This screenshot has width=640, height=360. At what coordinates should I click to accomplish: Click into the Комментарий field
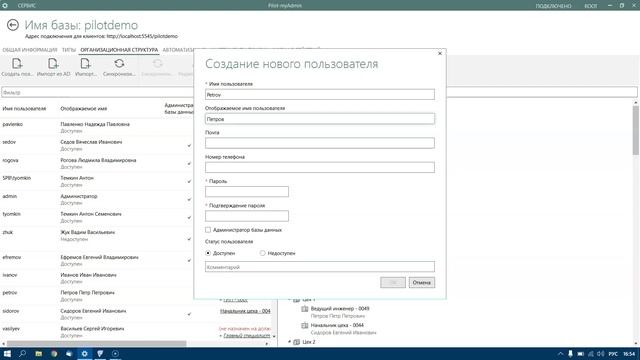(x=320, y=267)
